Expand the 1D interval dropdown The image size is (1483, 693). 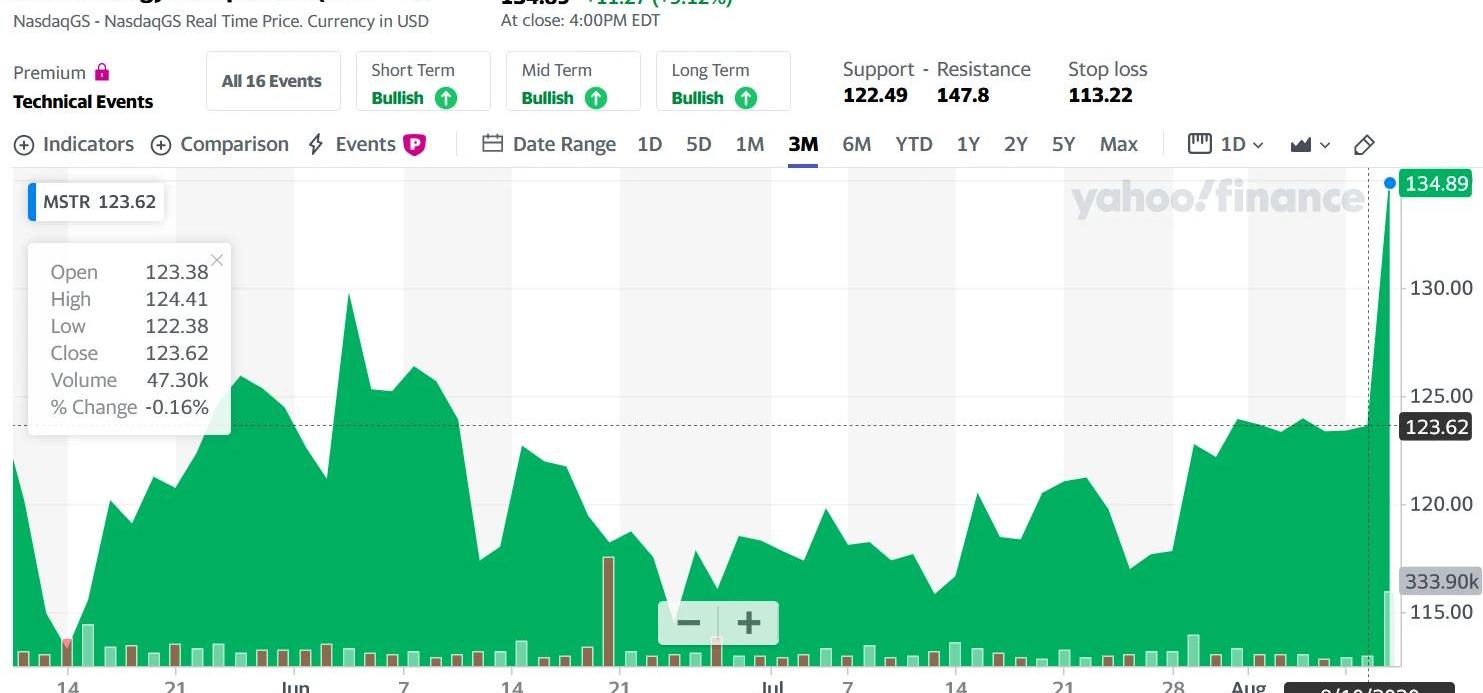click(x=1226, y=144)
